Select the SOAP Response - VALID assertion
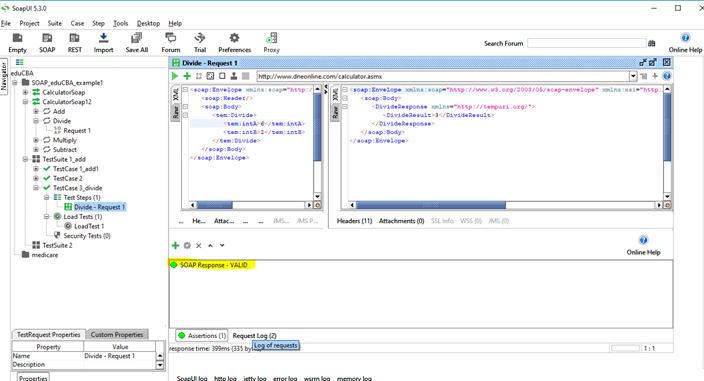This screenshot has height=381, width=704. (212, 265)
